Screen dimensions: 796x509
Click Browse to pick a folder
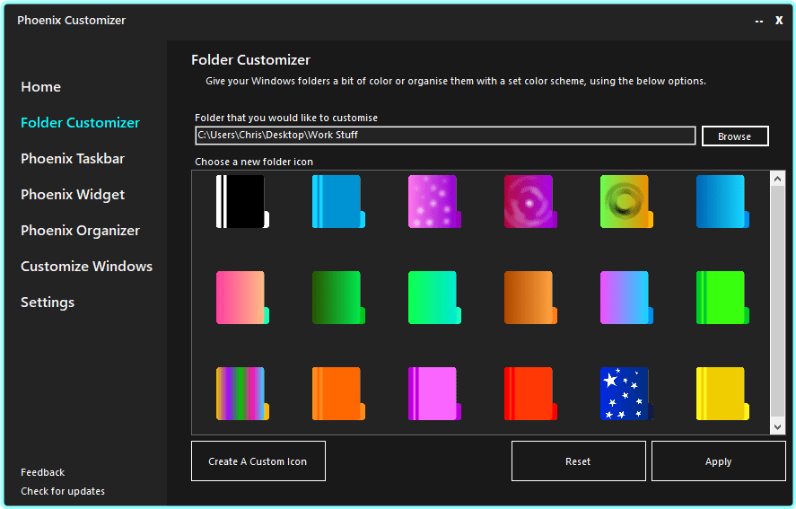pos(734,136)
